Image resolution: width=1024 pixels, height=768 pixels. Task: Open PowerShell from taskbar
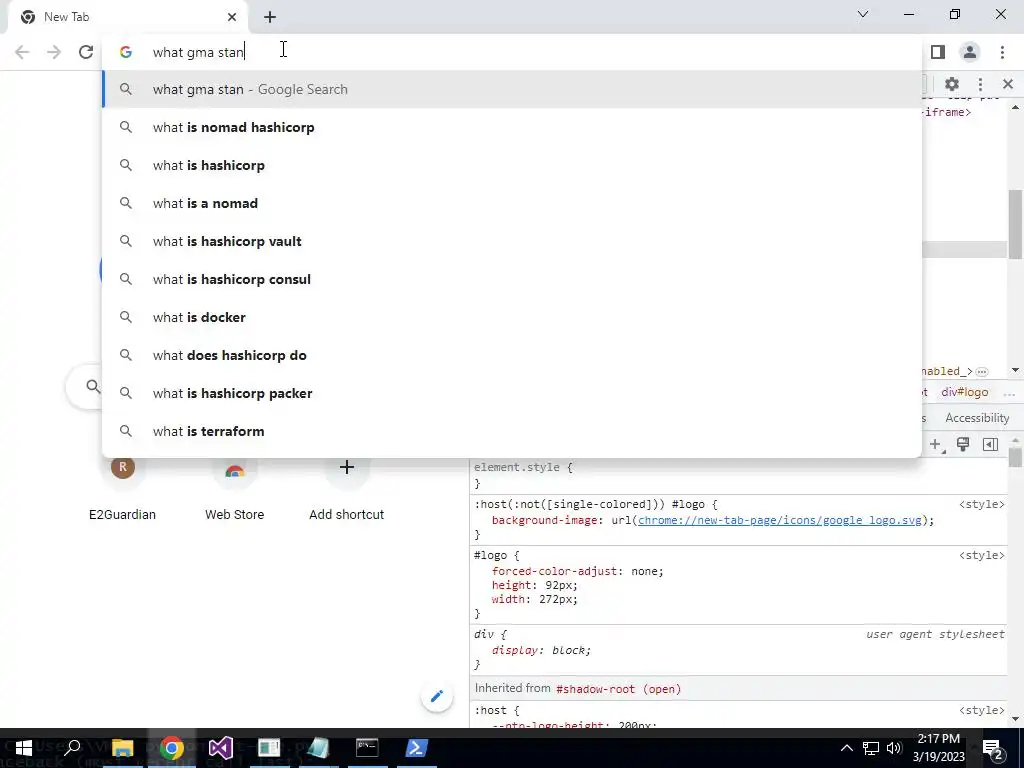pos(416,748)
